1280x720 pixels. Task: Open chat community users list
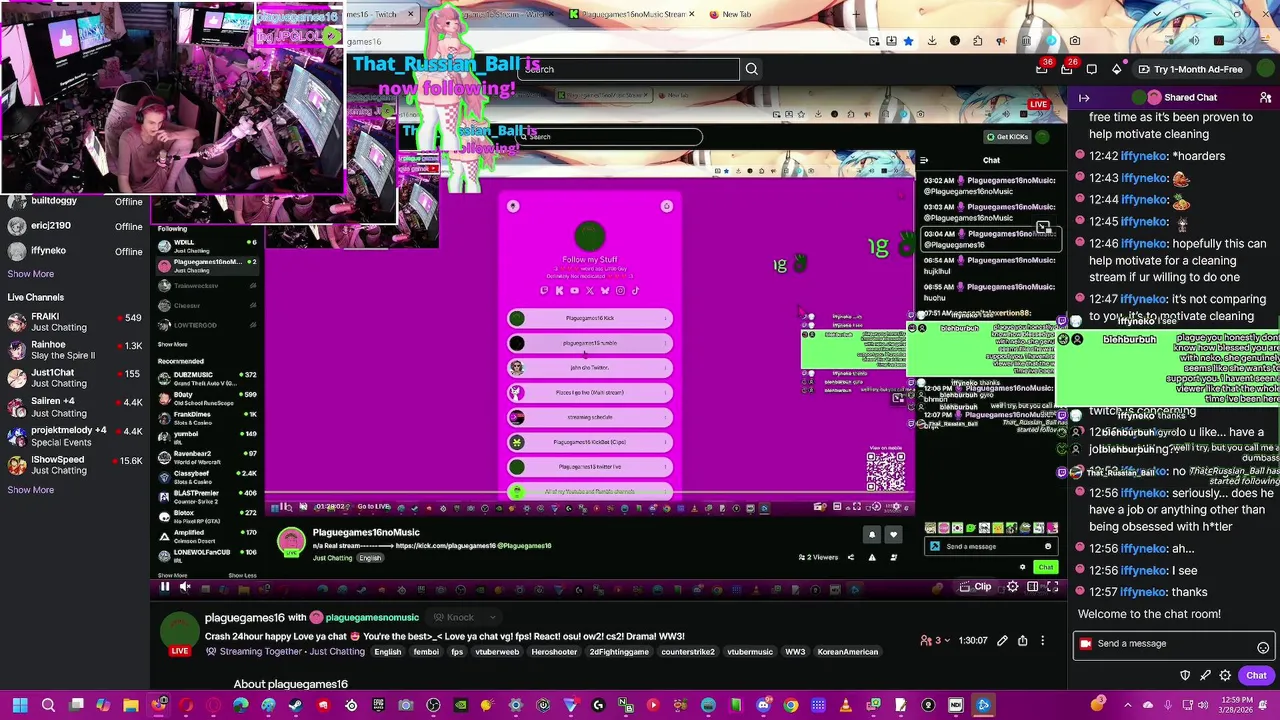1265,97
